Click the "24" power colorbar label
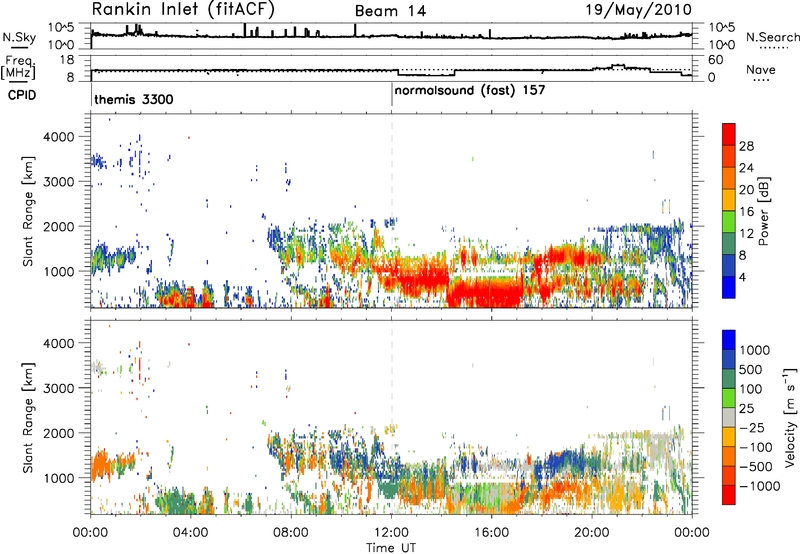Viewport: 800px width, 554px height. 746,168
